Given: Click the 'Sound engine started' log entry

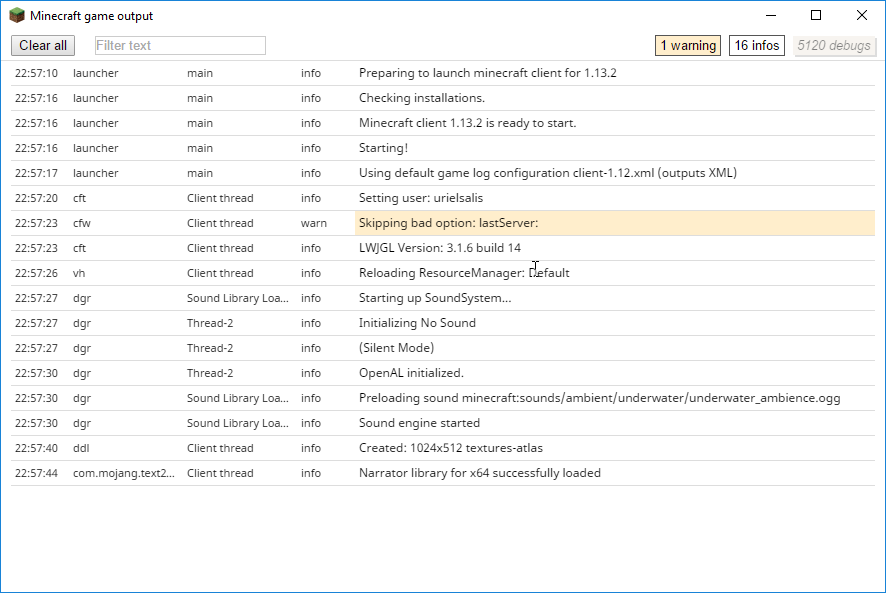Looking at the screenshot, I should [419, 423].
